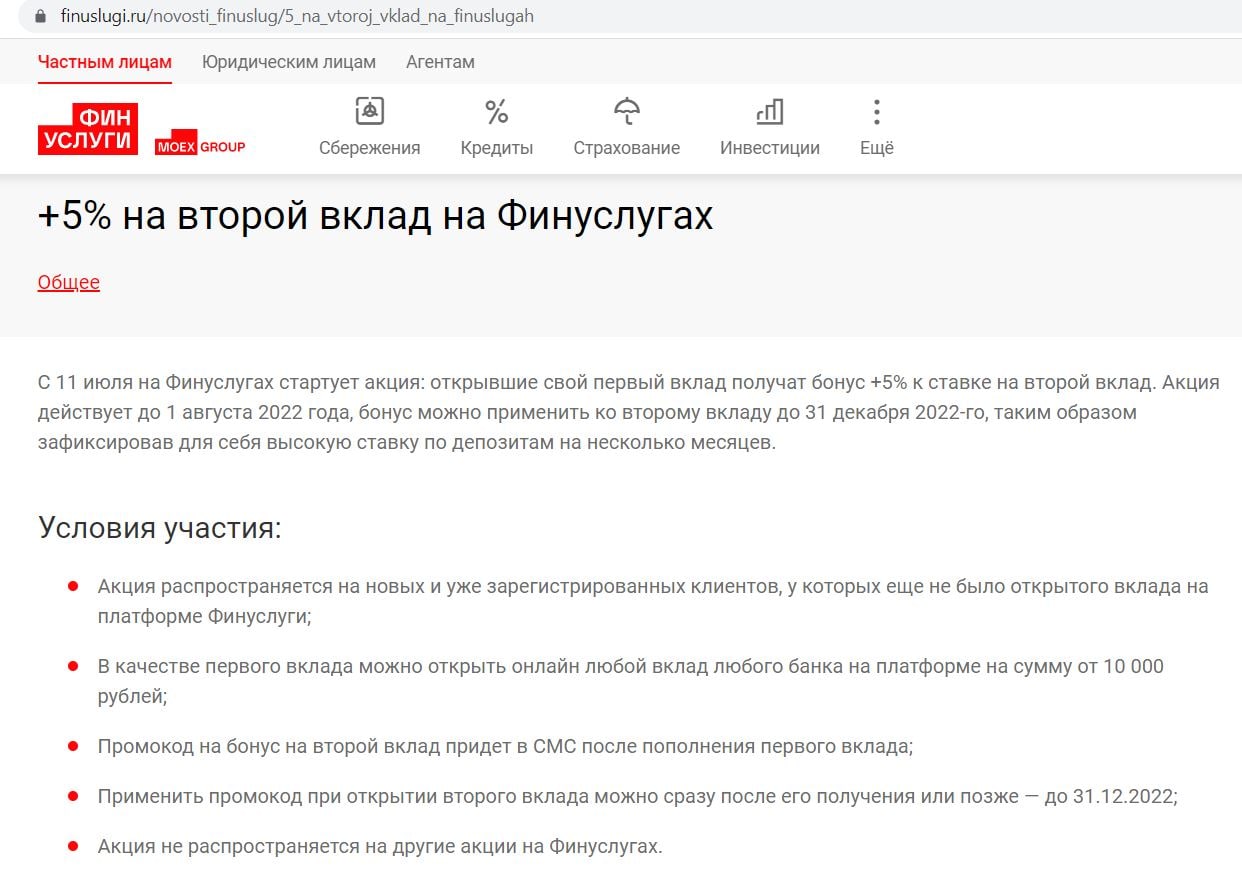Click the MOEX Group logo

(x=200, y=146)
